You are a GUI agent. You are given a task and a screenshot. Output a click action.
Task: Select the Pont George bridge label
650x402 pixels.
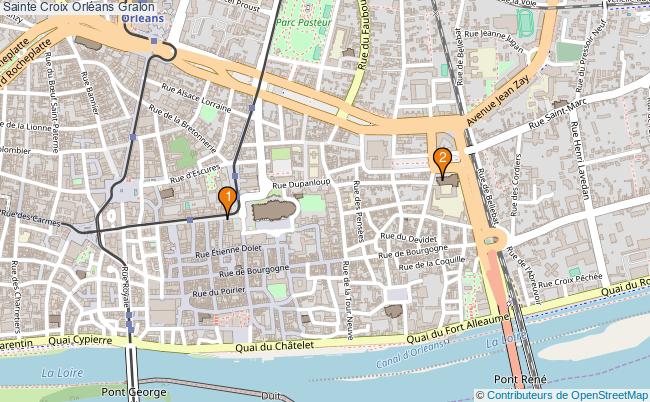(134, 392)
